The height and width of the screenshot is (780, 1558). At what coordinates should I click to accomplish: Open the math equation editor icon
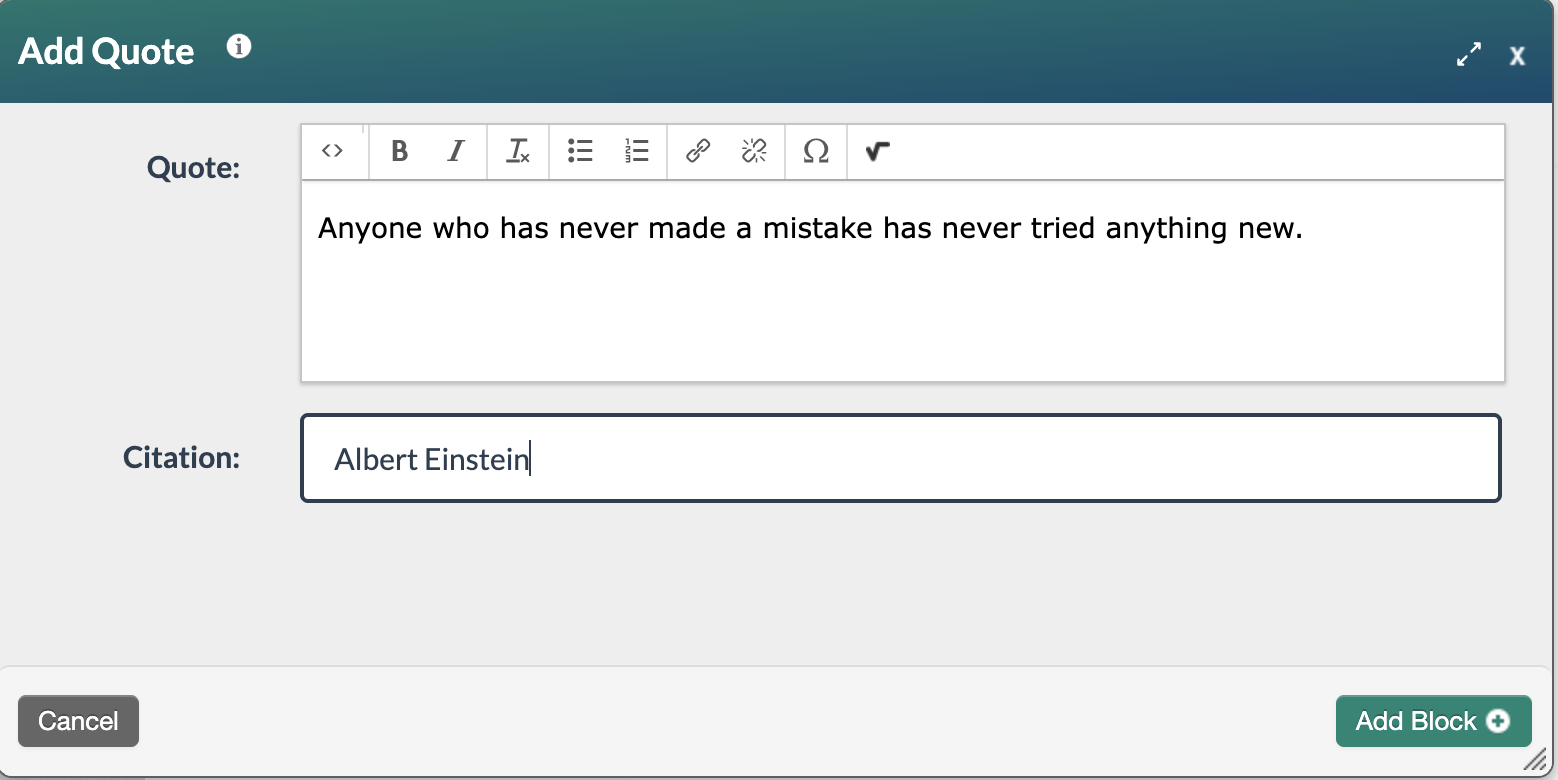(x=877, y=151)
